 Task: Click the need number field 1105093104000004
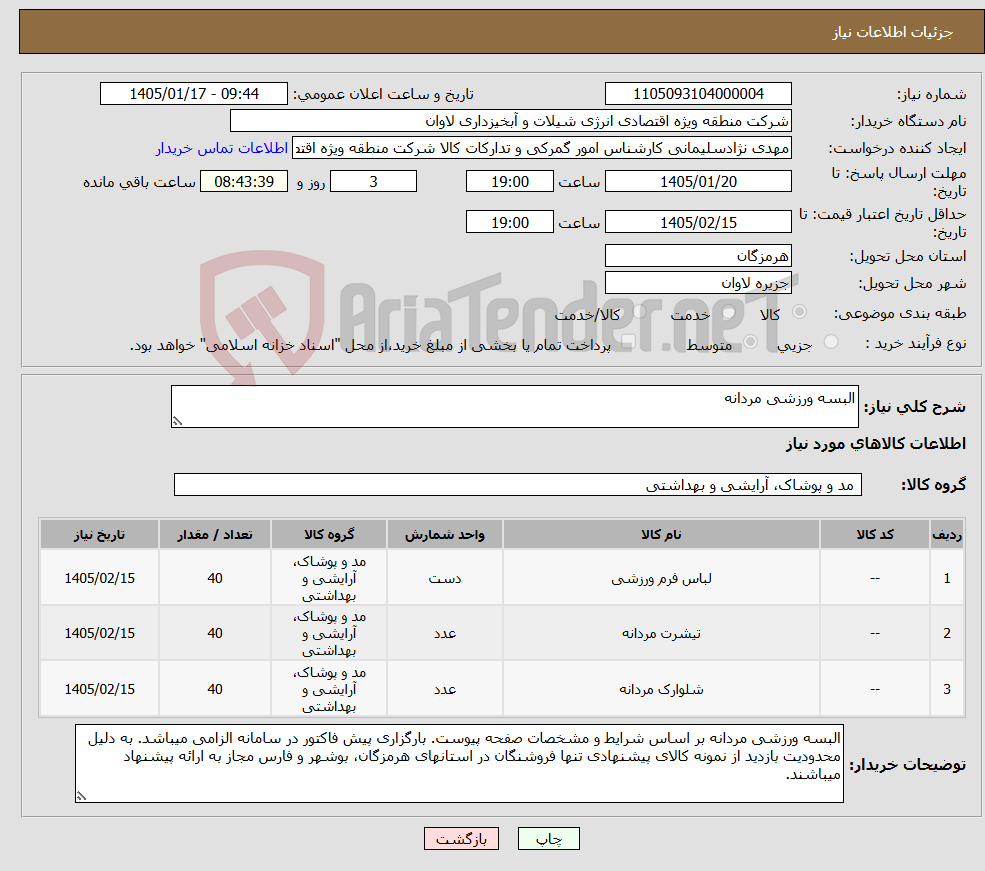click(x=698, y=94)
